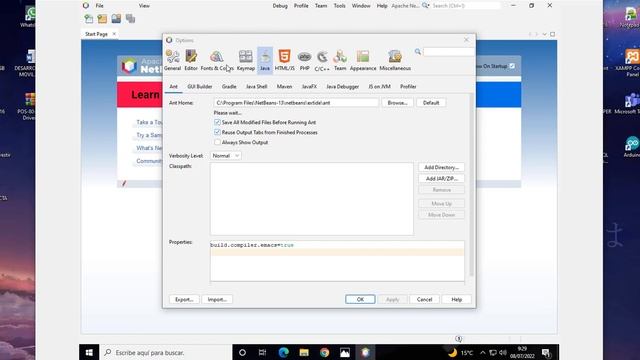
Task: Click the Help button in Options
Action: pyautogui.click(x=456, y=299)
